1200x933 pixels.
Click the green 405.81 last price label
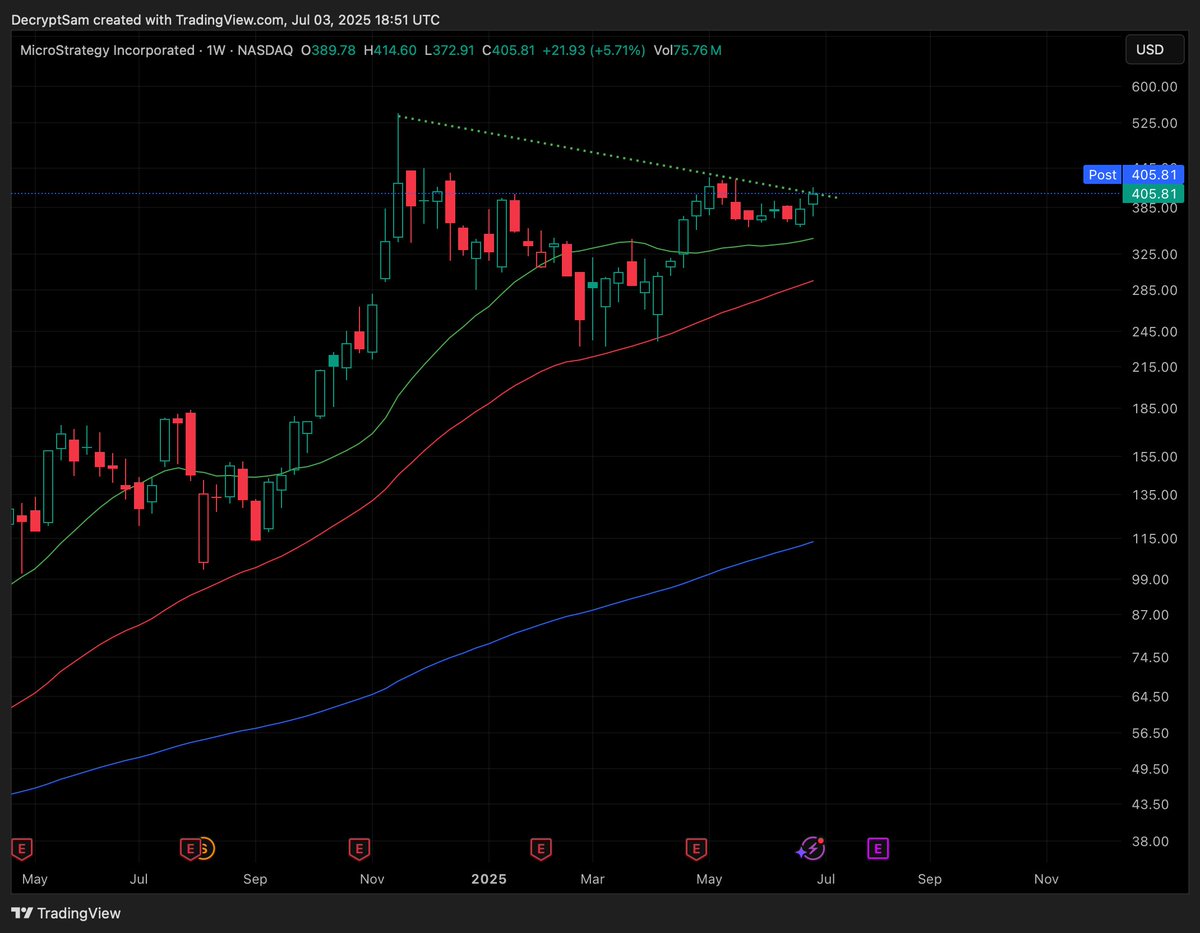(x=1152, y=194)
